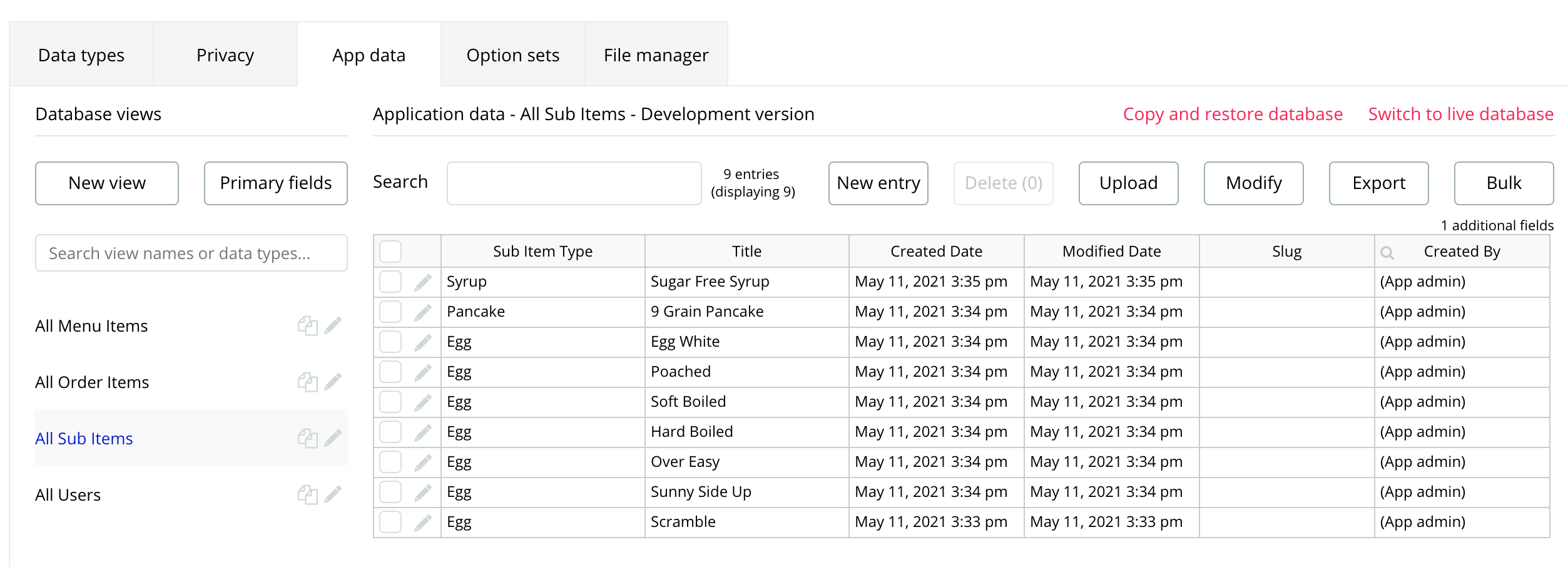Image resolution: width=1568 pixels, height=567 pixels.
Task: Tick the checkbox for Egg White entry
Action: click(x=390, y=342)
